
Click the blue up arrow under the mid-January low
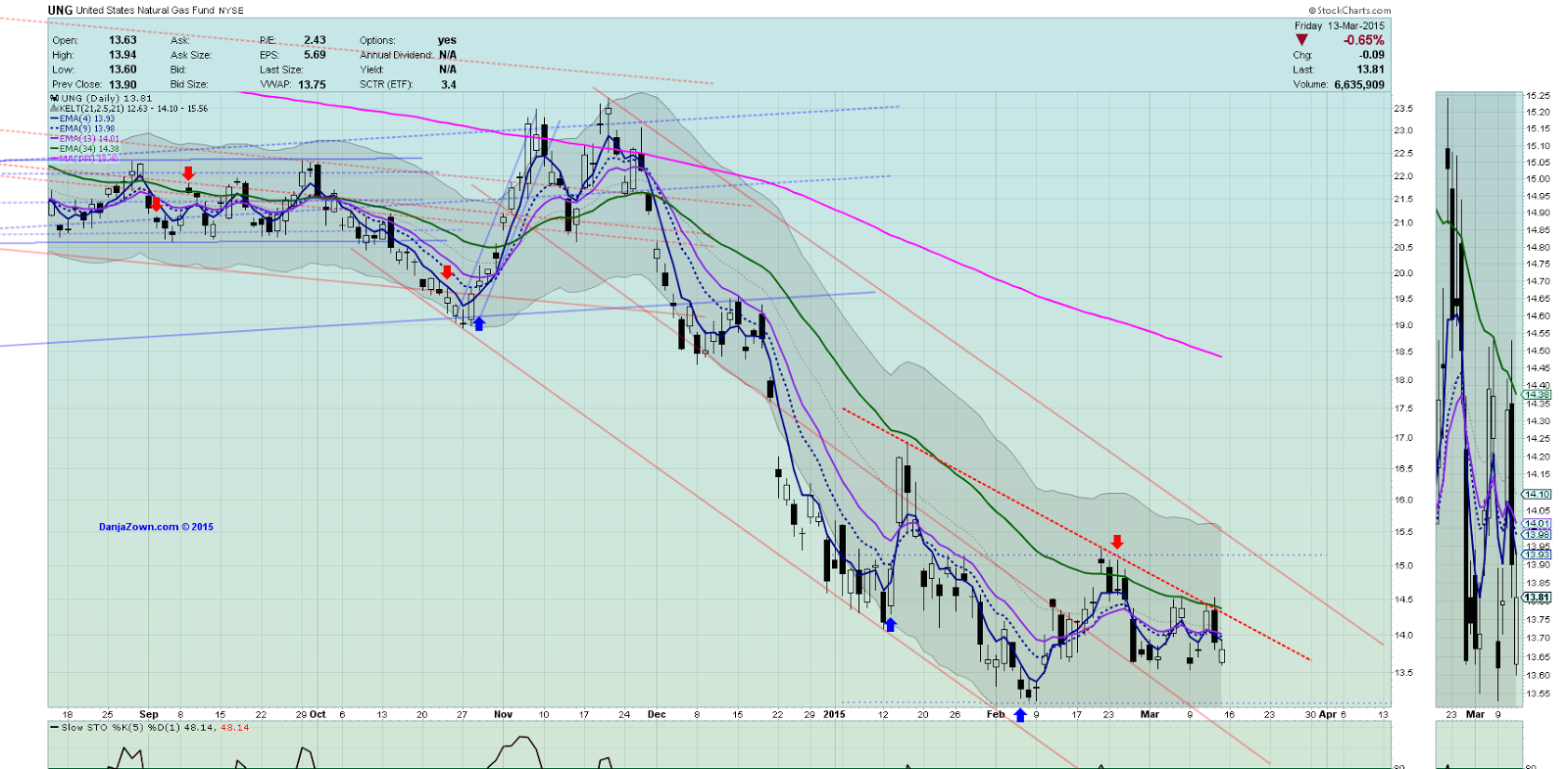tap(890, 625)
